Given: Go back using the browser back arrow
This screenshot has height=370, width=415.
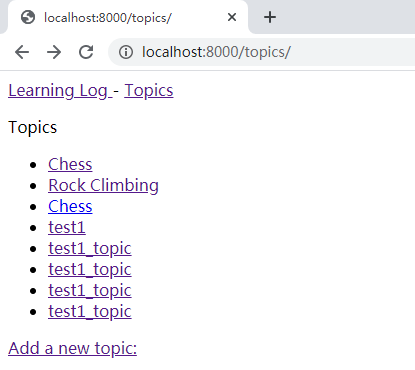Looking at the screenshot, I should click(22, 52).
